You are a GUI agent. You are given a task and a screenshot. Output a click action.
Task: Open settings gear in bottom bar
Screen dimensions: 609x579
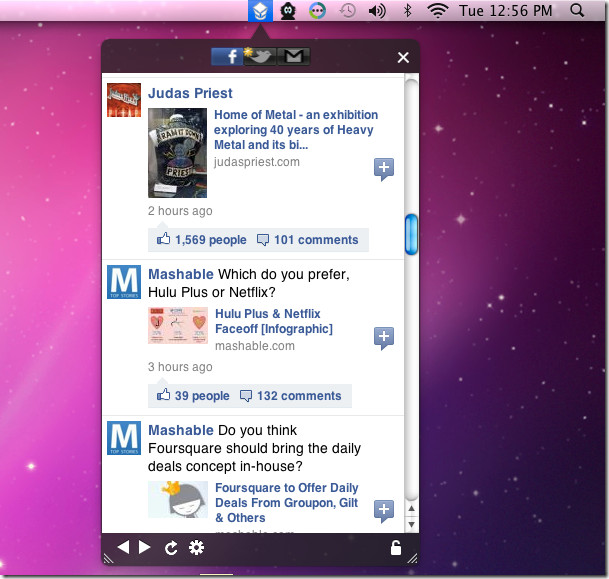[196, 548]
